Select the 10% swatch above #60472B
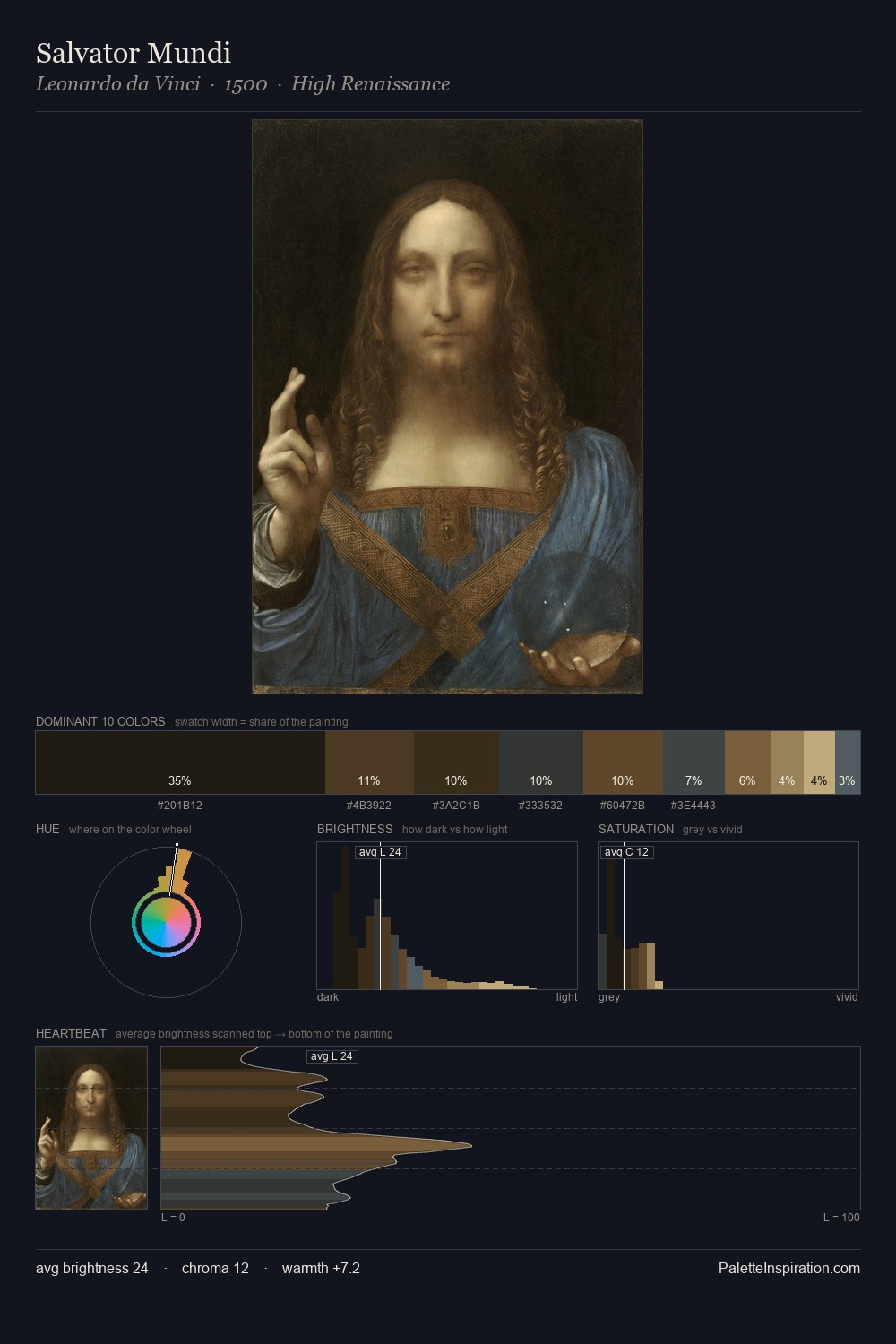The image size is (896, 1344). click(x=623, y=762)
